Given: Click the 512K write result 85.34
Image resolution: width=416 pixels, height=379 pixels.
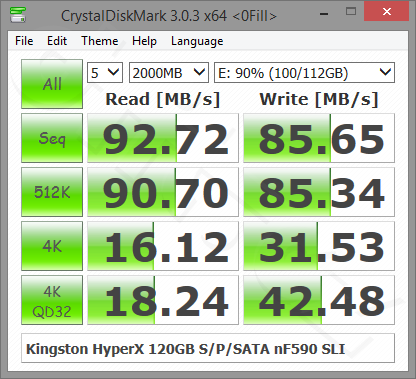Looking at the screenshot, I should [319, 192].
